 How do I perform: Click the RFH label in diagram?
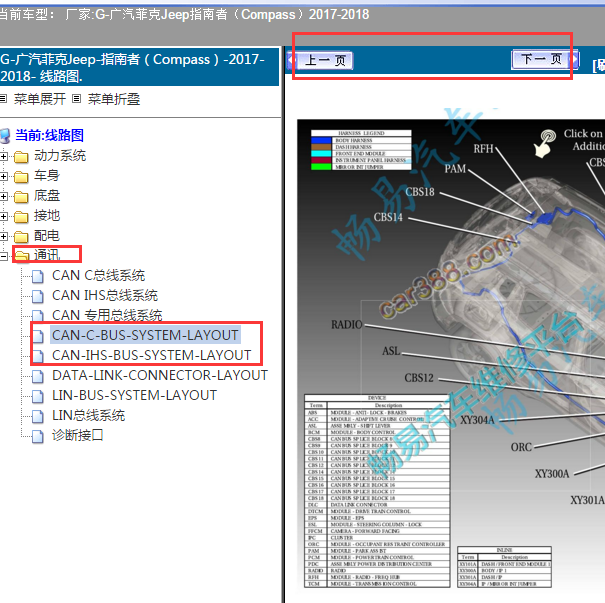coord(483,149)
